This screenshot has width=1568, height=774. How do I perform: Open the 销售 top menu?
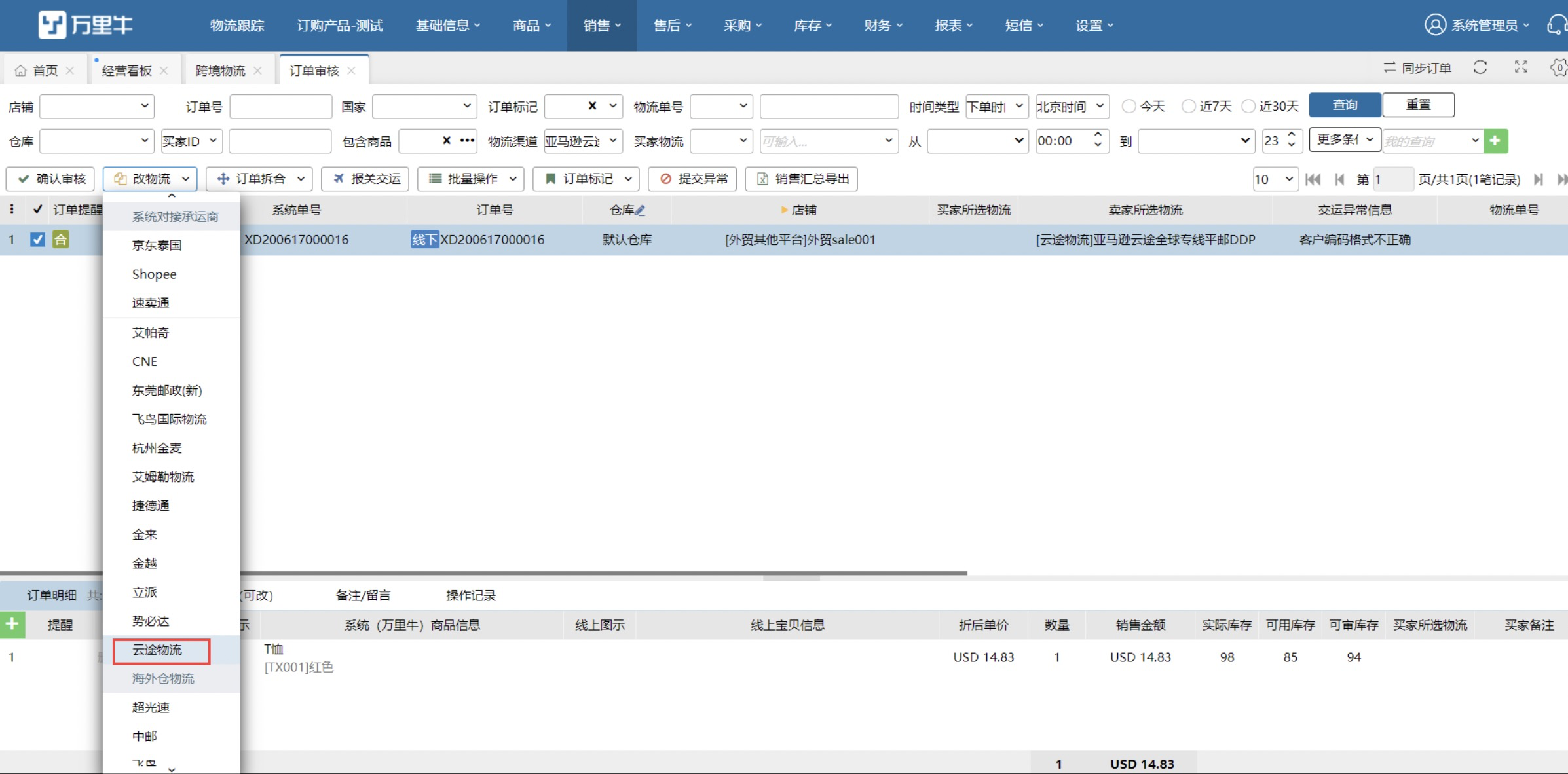pyautogui.click(x=602, y=26)
